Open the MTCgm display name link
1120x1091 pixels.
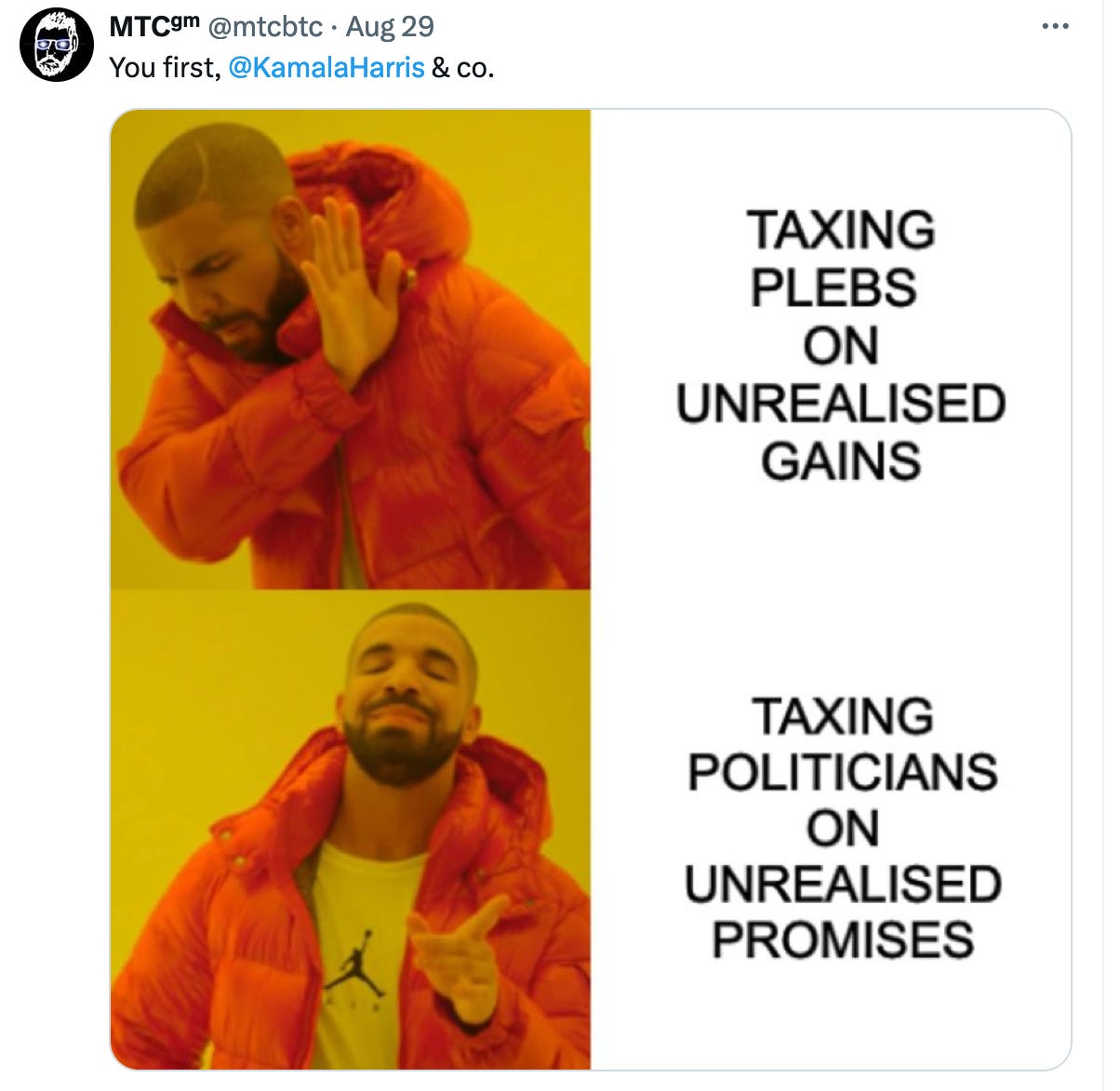click(154, 26)
